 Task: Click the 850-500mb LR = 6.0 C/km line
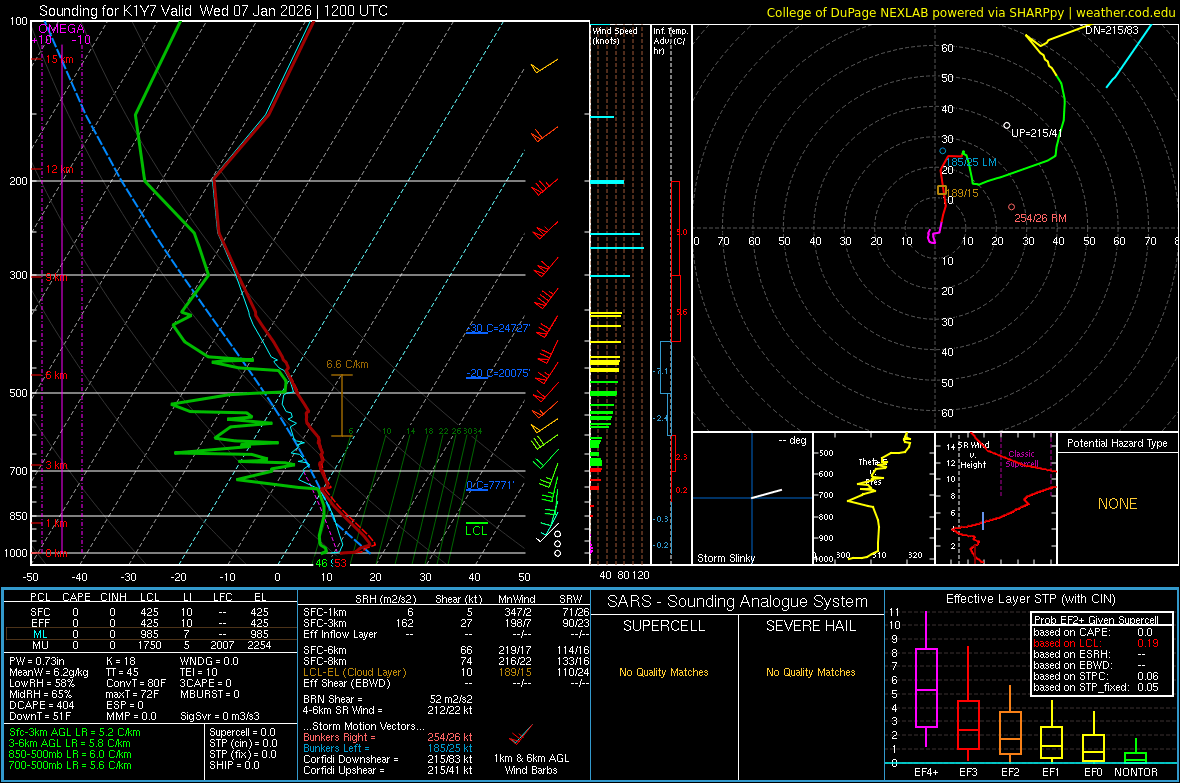click(70, 754)
